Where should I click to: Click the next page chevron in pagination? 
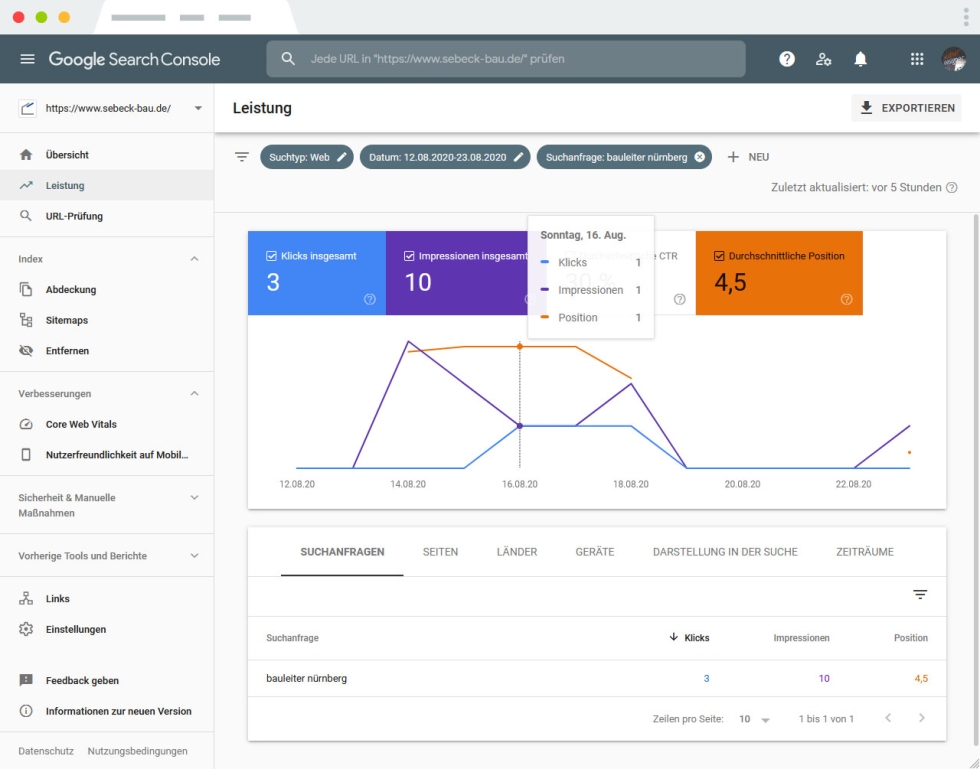click(x=921, y=718)
